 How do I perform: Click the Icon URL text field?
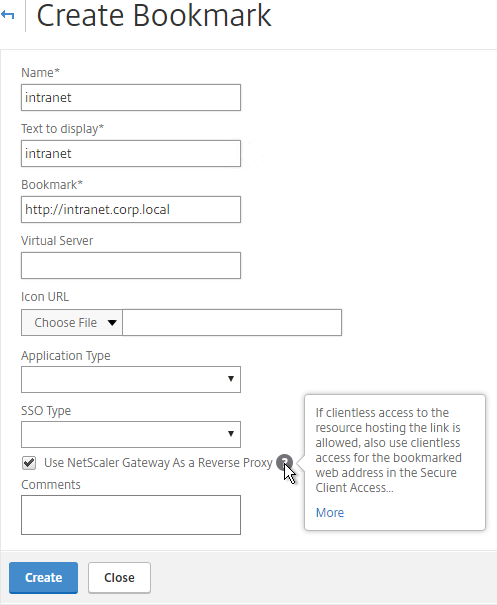[x=232, y=323]
